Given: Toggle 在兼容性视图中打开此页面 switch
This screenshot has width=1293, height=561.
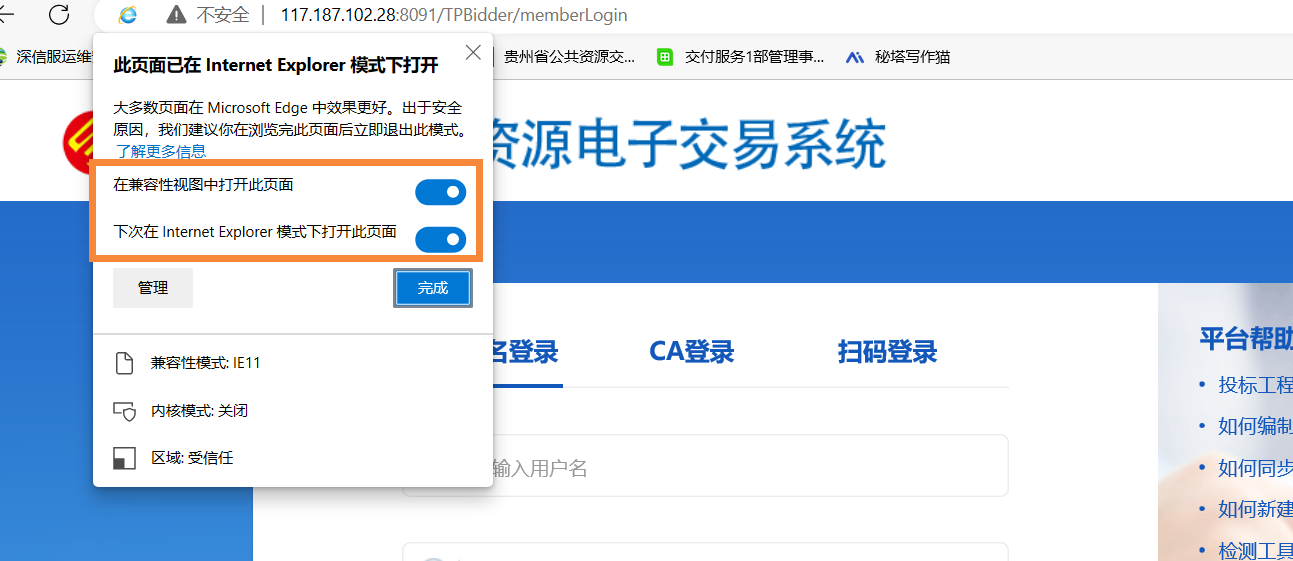Looking at the screenshot, I should point(441,192).
